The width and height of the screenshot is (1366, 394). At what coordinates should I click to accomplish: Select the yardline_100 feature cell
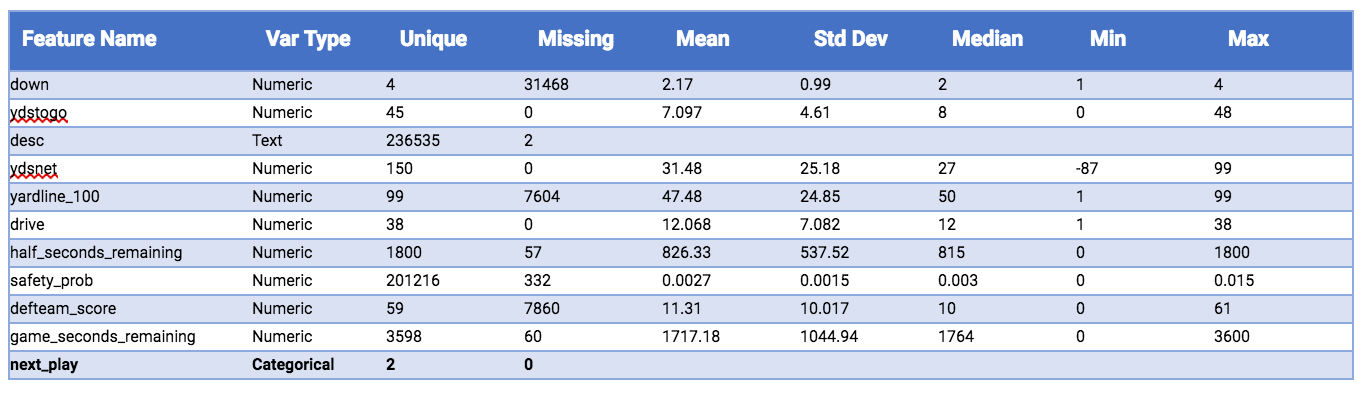point(54,197)
